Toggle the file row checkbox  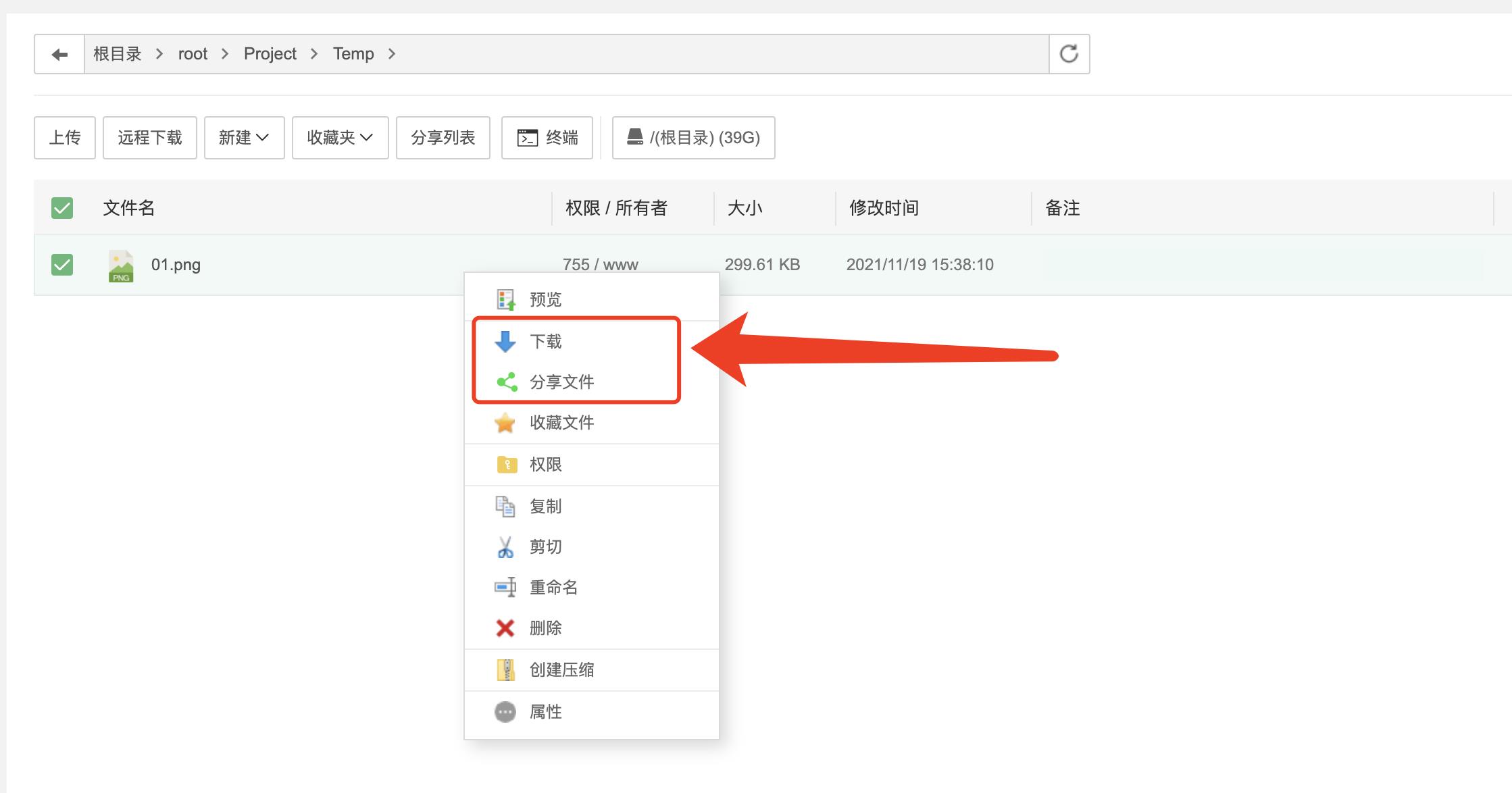pyautogui.click(x=63, y=264)
